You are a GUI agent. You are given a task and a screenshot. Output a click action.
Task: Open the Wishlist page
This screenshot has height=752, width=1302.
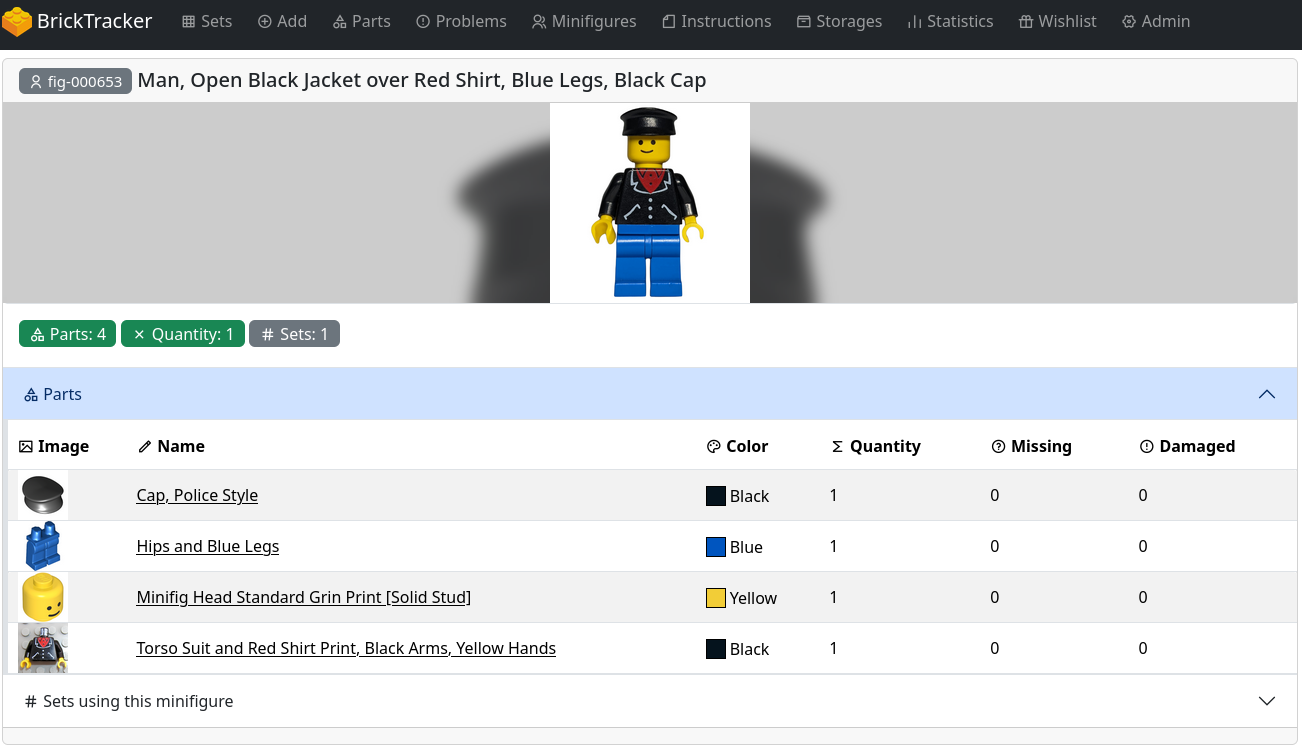(1057, 21)
